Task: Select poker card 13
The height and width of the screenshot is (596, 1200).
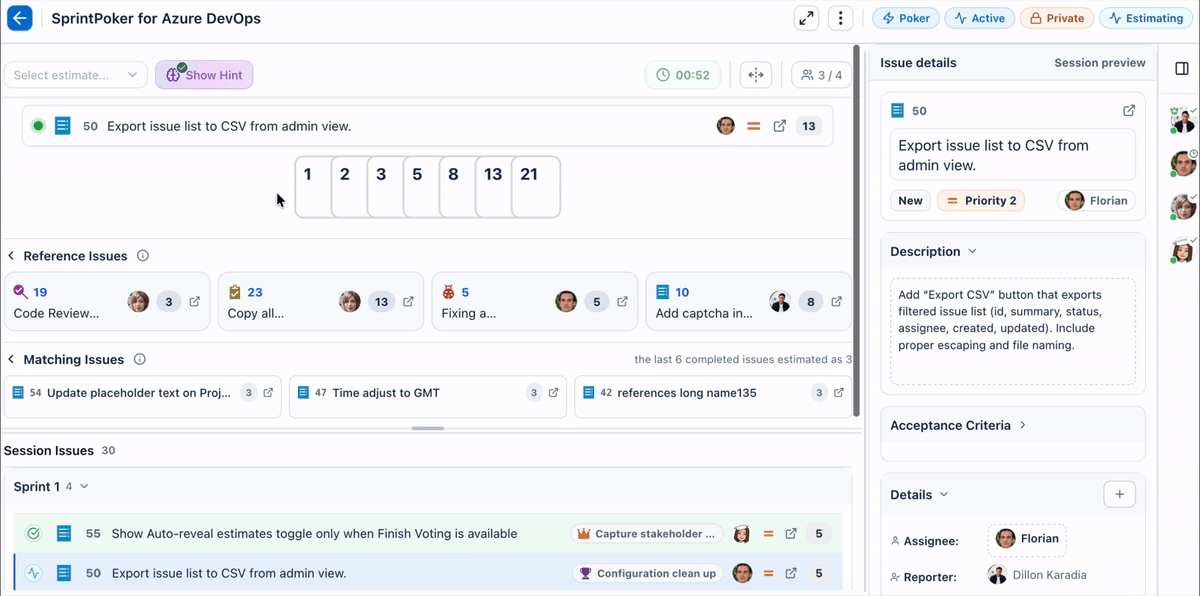Action: click(493, 186)
